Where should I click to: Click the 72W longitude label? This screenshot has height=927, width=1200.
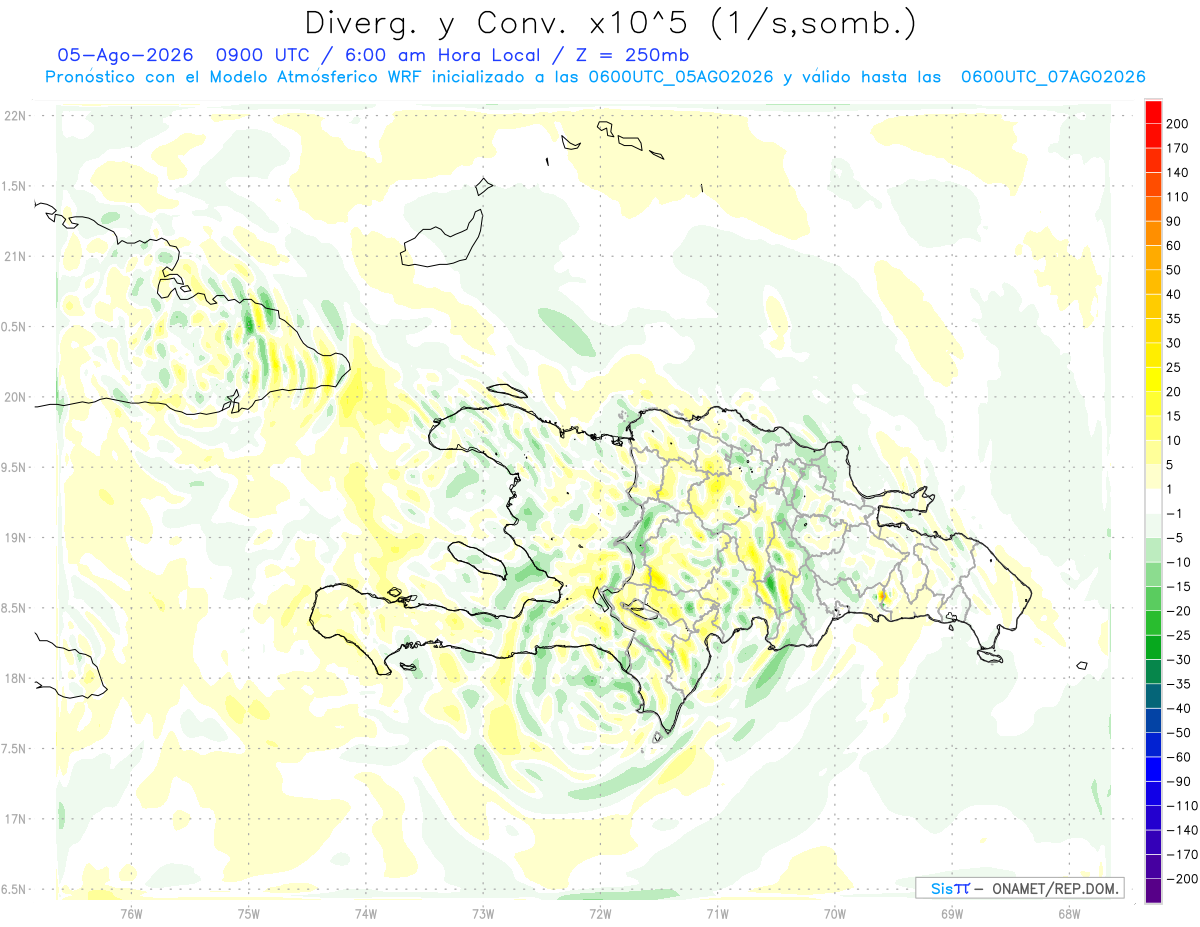pos(600,913)
